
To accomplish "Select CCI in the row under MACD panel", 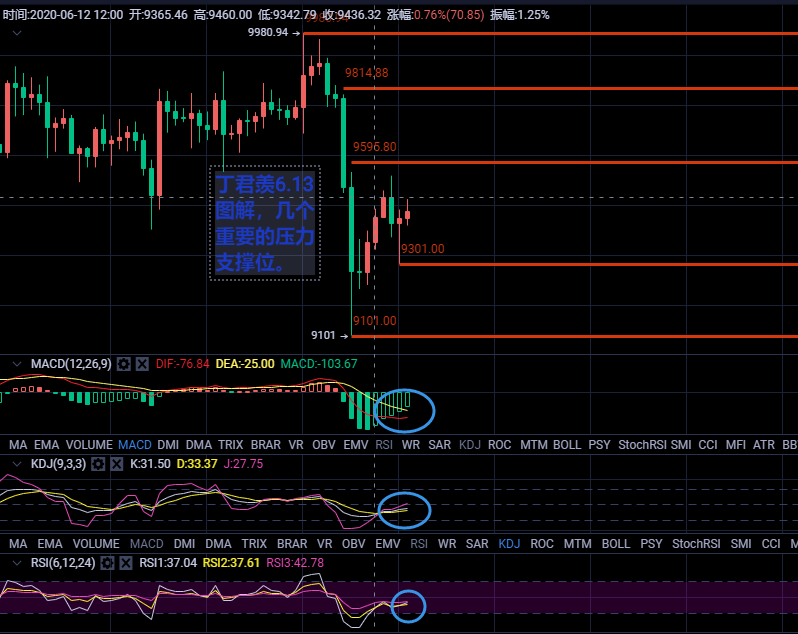I will click(708, 445).
